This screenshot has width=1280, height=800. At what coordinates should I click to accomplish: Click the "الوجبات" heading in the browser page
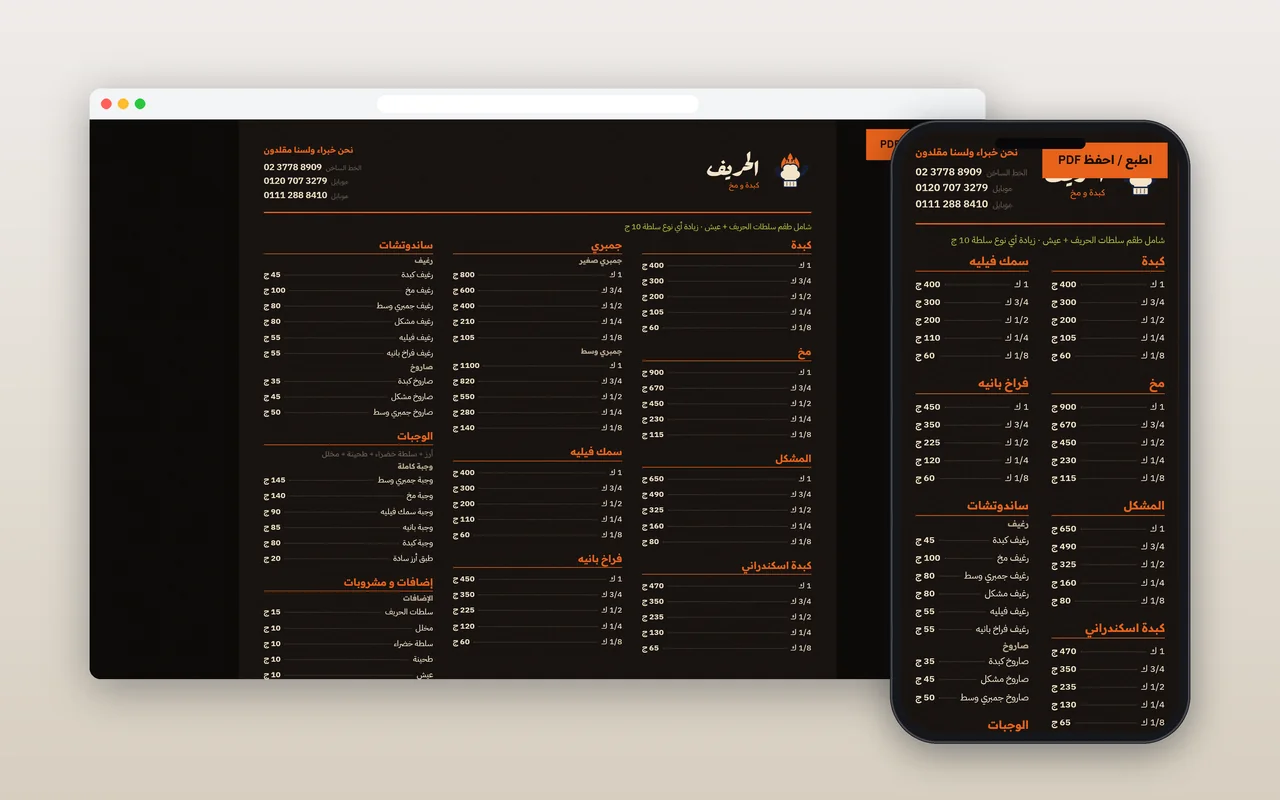click(x=414, y=437)
